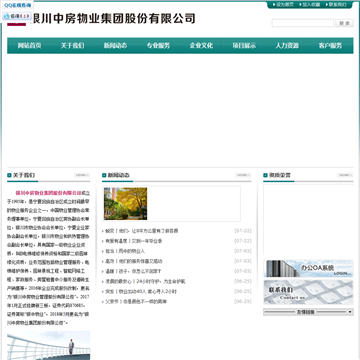Open the 联系我们 Contact us banner
Viewport: 360px width, 360px height.
coord(308,292)
